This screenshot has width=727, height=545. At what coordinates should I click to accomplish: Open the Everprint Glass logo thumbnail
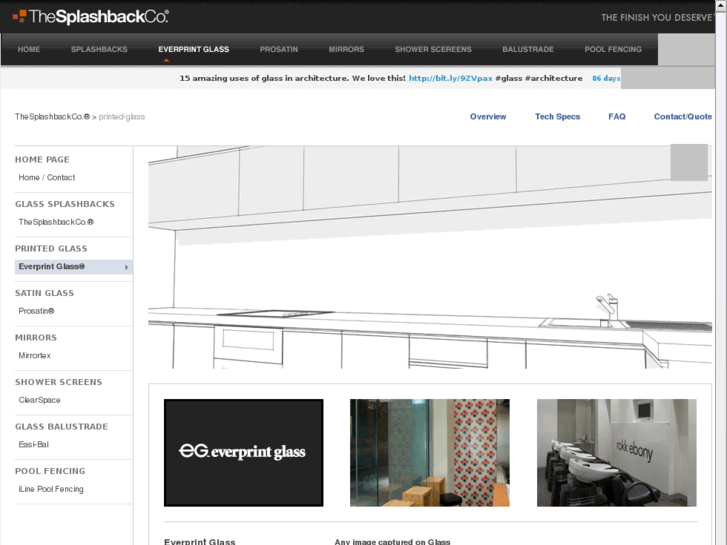[x=243, y=453]
